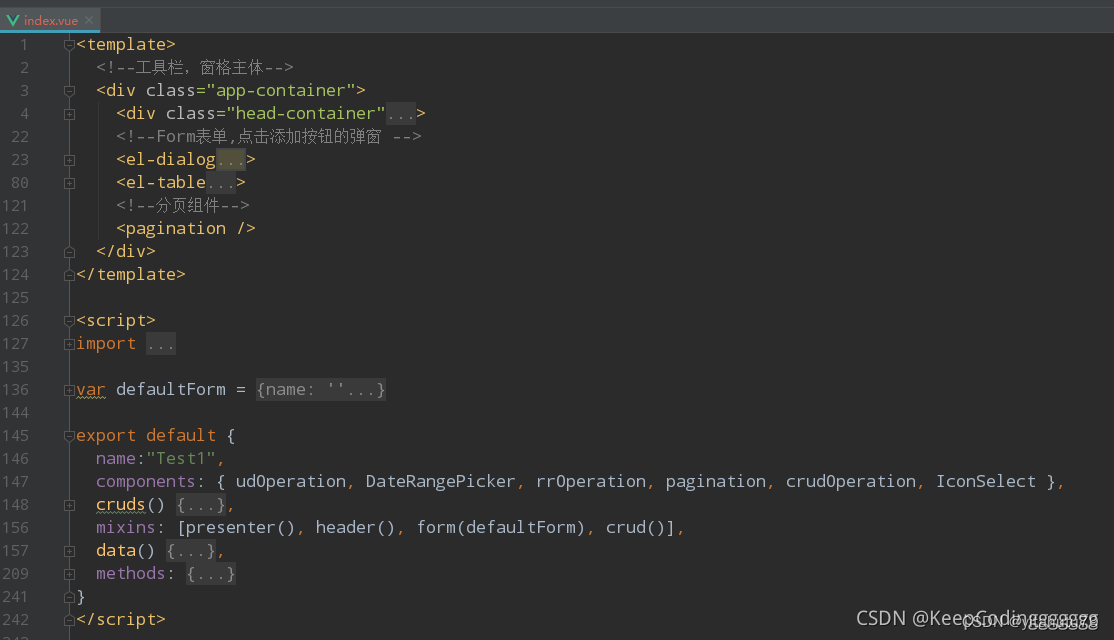
Task: Place cursor on the pagination tag
Action: 176,228
